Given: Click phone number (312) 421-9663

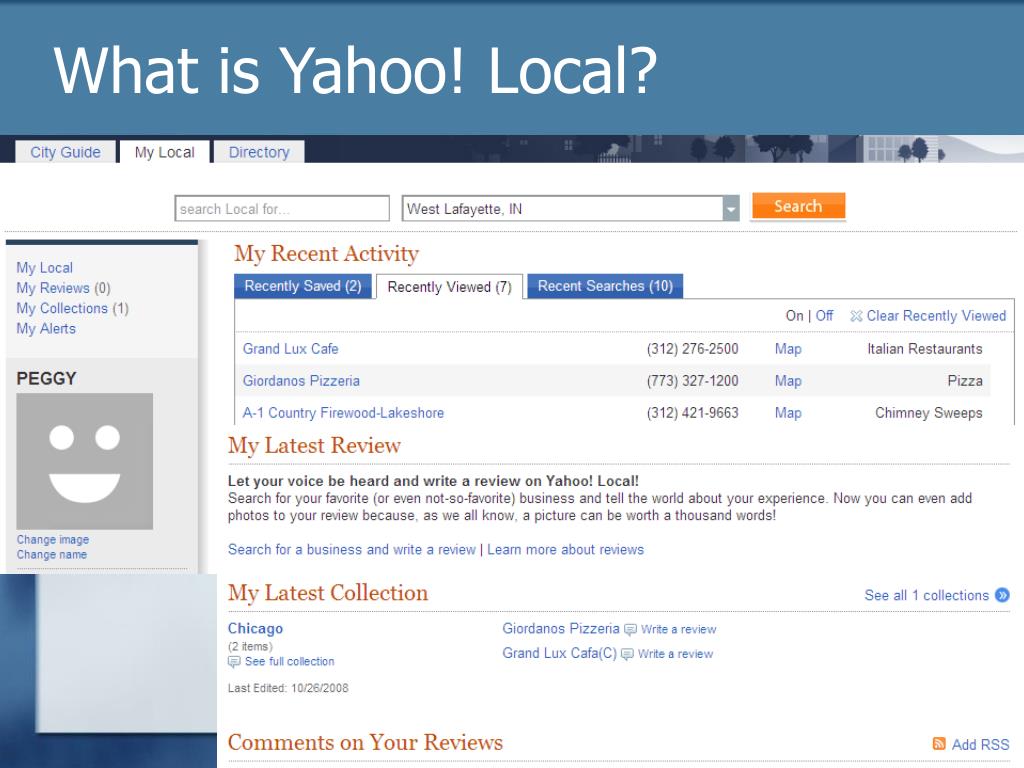Looking at the screenshot, I should coord(693,413).
